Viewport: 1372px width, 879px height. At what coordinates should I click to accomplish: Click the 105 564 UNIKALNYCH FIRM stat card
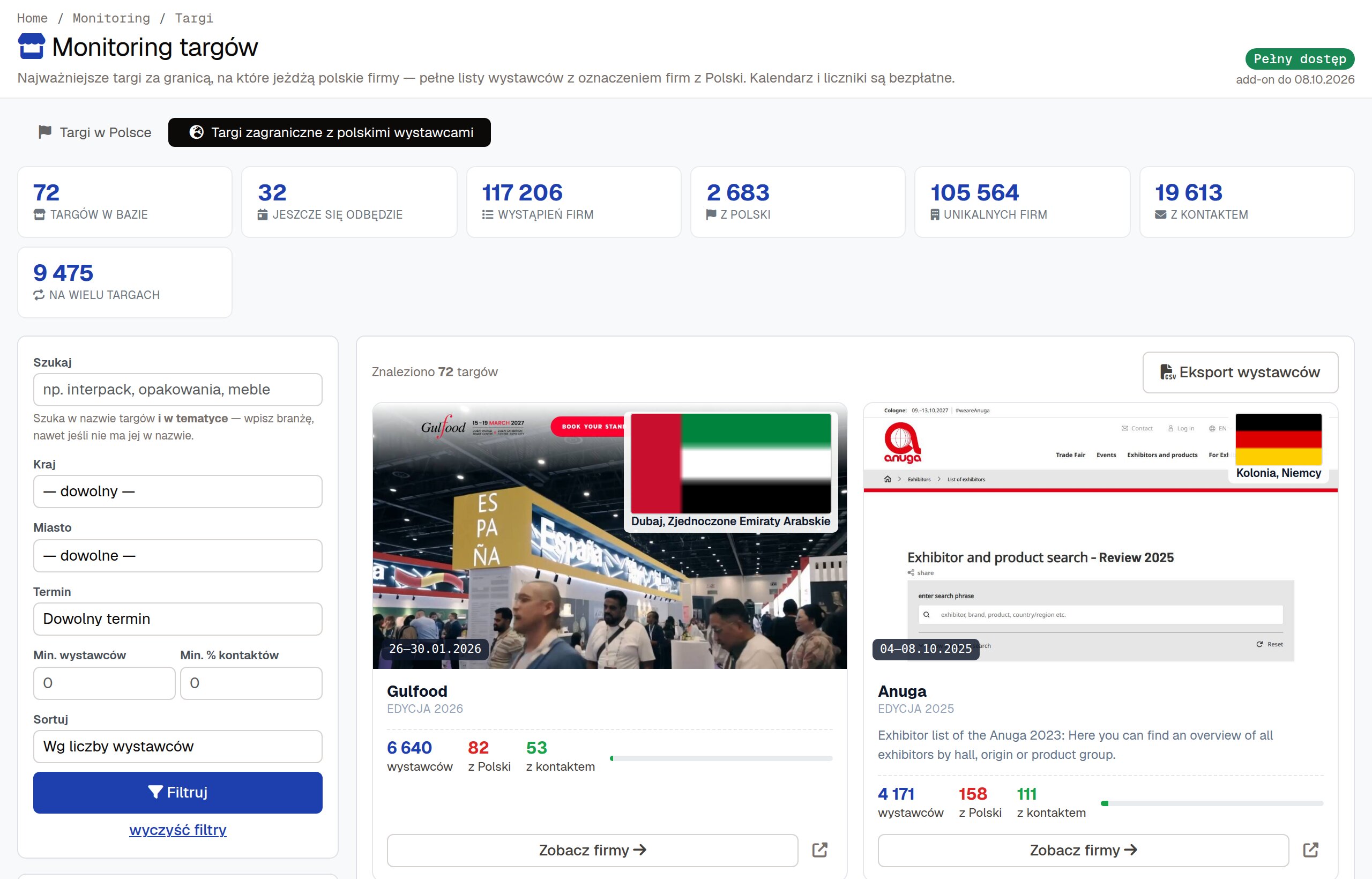coord(1021,202)
